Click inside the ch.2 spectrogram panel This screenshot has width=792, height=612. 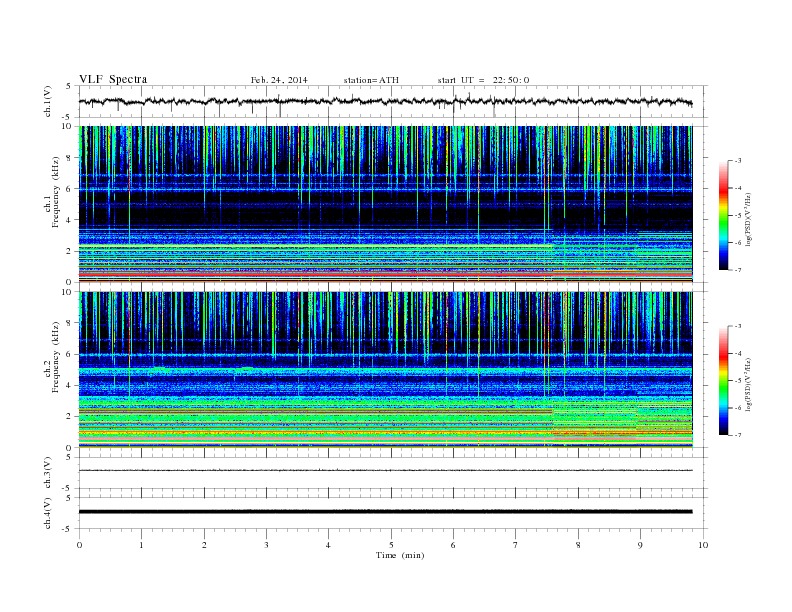pyautogui.click(x=385, y=369)
